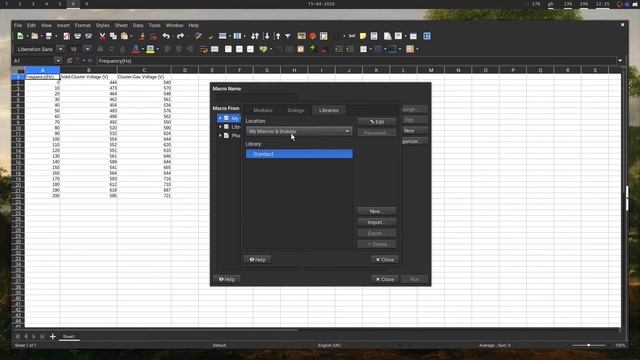Select the 'Standard' library entry
The image size is (640, 360).
[299, 154]
